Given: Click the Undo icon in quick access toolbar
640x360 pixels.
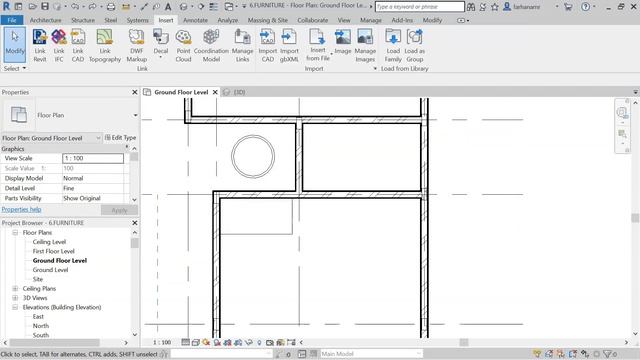Looking at the screenshot, I should (75, 7).
